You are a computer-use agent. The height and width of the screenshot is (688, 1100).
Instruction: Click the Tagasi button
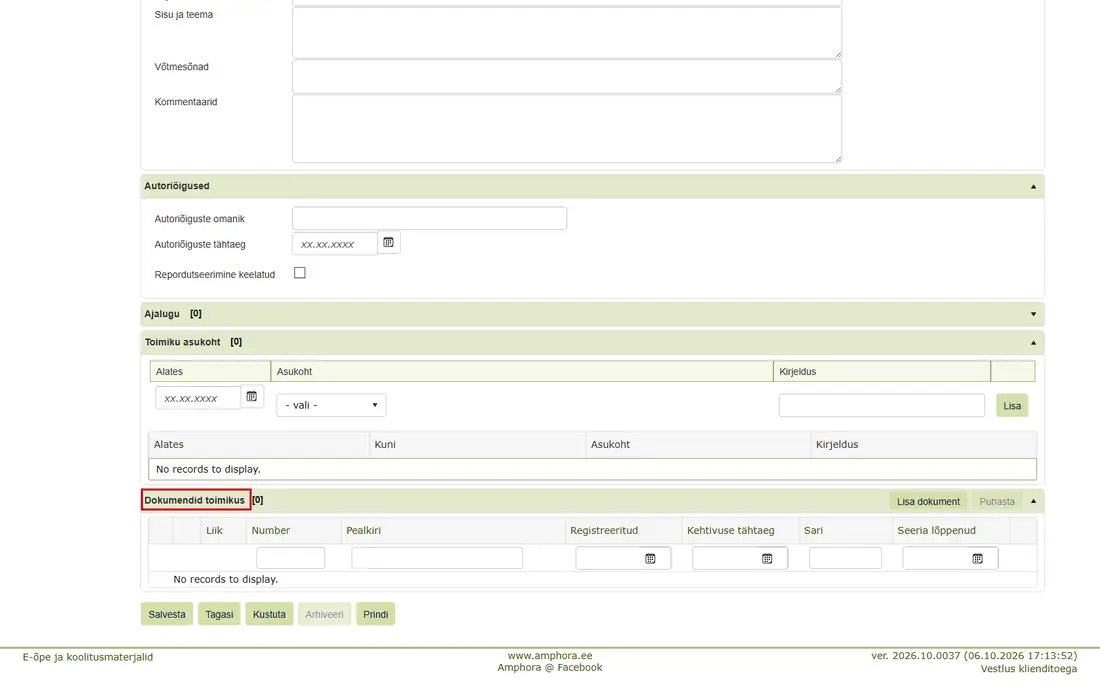click(x=219, y=614)
